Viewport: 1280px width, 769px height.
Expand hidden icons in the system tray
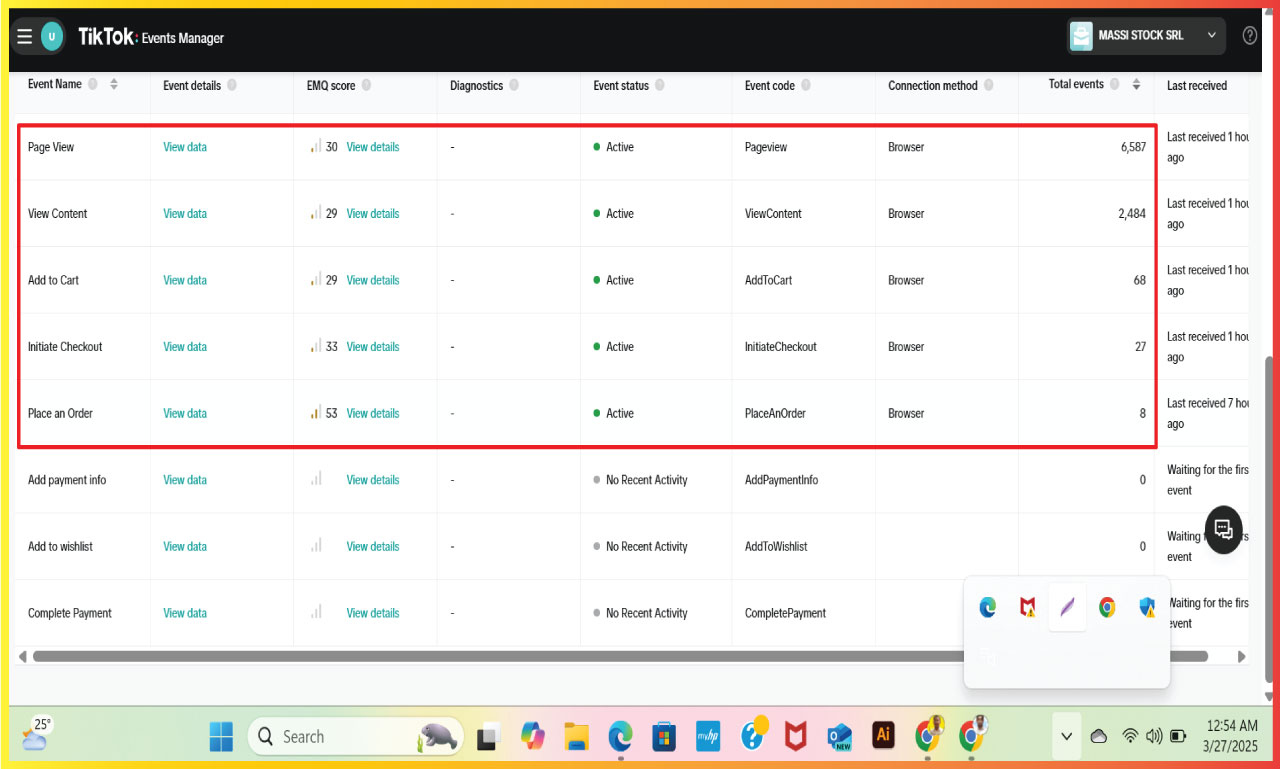[x=1065, y=735]
